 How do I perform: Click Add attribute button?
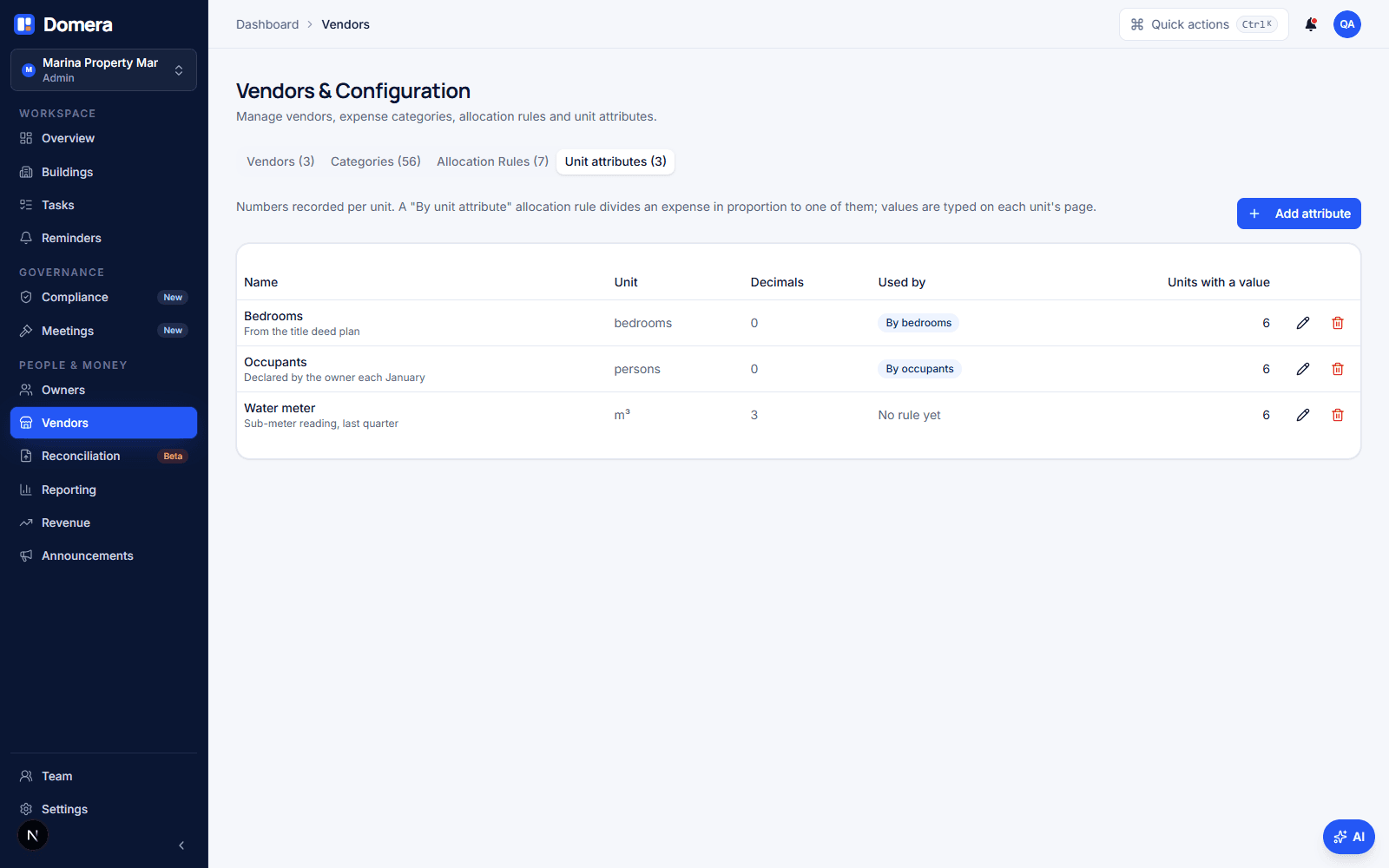coord(1299,214)
